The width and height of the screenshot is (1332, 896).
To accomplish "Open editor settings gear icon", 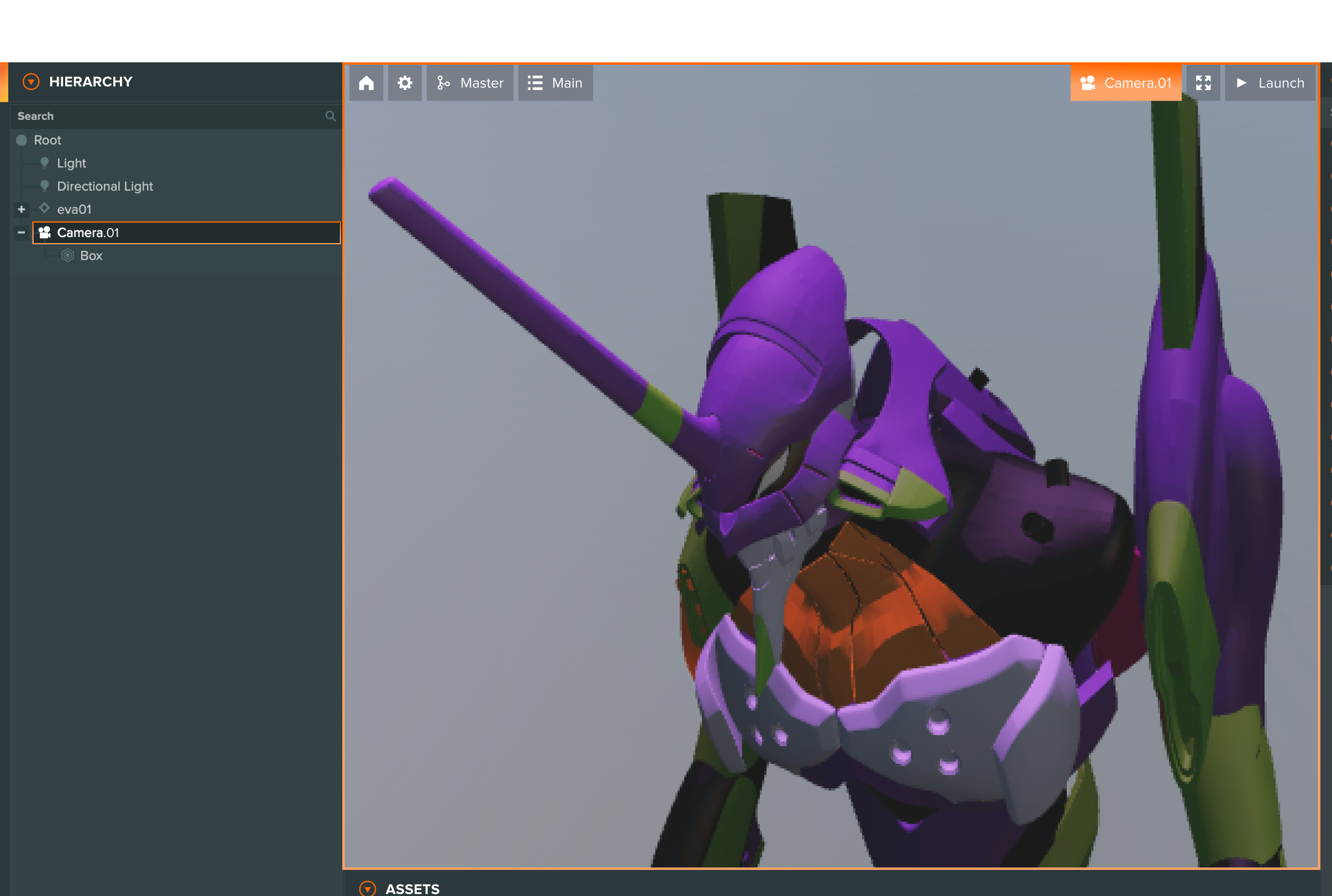I will click(x=405, y=83).
